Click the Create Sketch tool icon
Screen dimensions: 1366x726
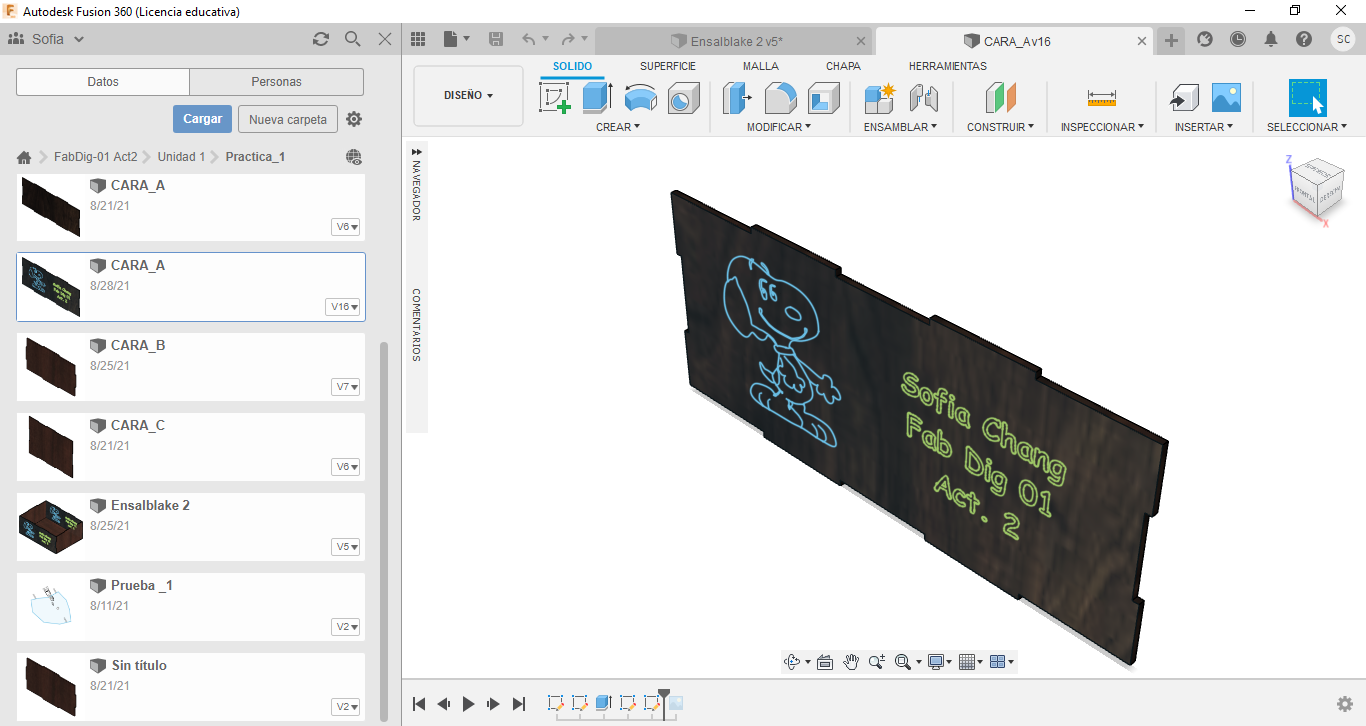click(x=554, y=98)
